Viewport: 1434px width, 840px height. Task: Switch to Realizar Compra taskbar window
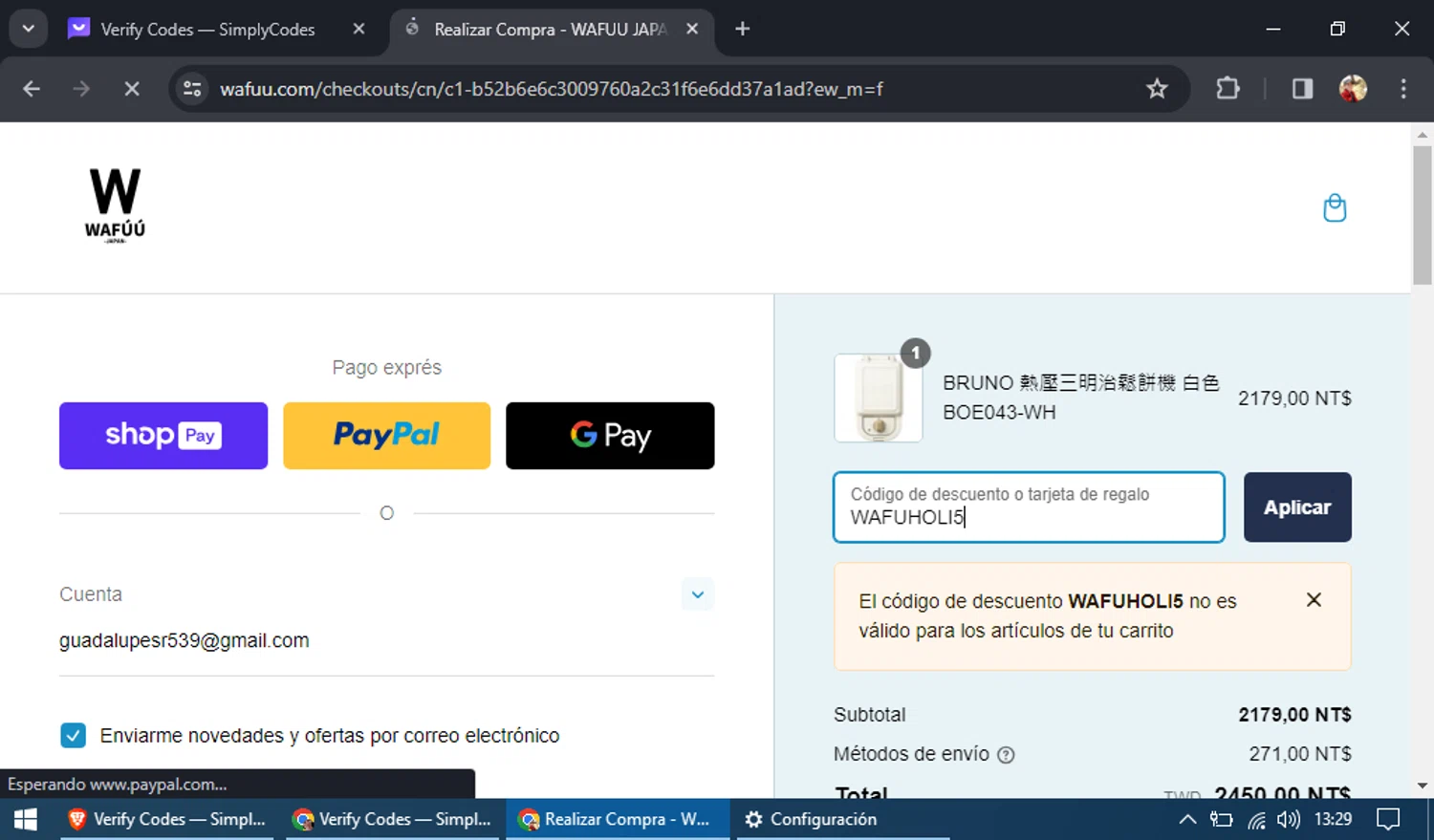coord(618,819)
